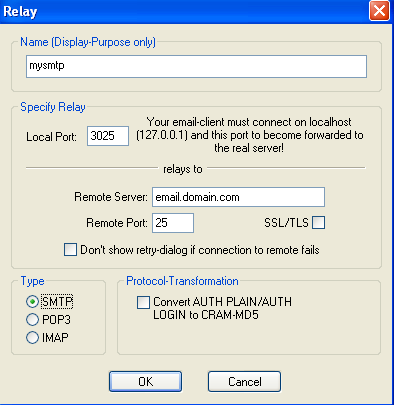Choose the IMAP type option
Screen dimensions: 394x405
pos(32,338)
